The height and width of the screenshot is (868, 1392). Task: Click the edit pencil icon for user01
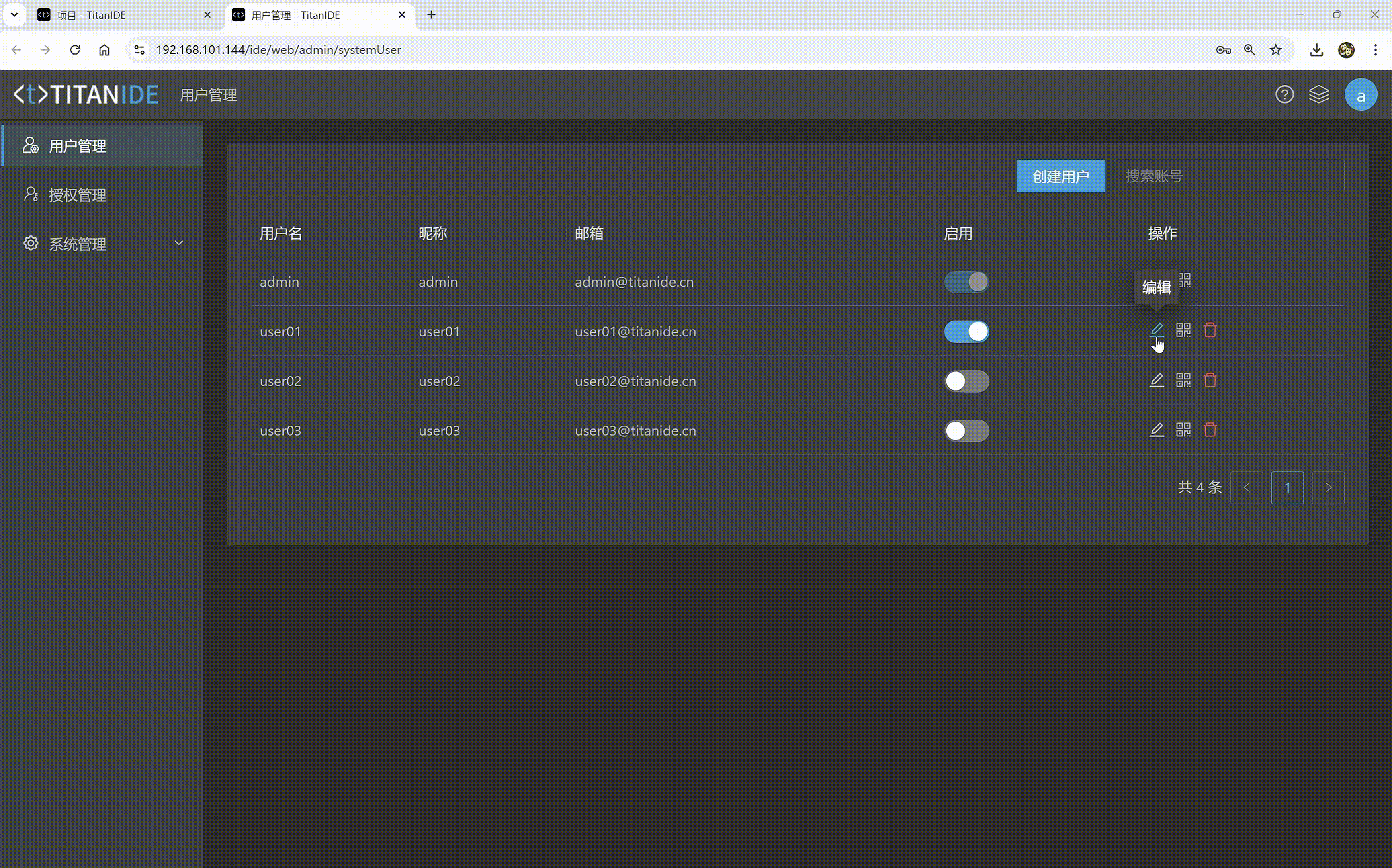(x=1156, y=330)
